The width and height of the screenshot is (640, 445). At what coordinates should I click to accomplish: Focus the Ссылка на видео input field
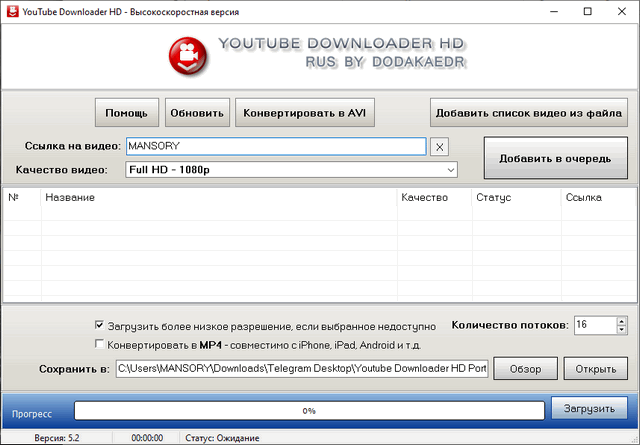click(276, 146)
